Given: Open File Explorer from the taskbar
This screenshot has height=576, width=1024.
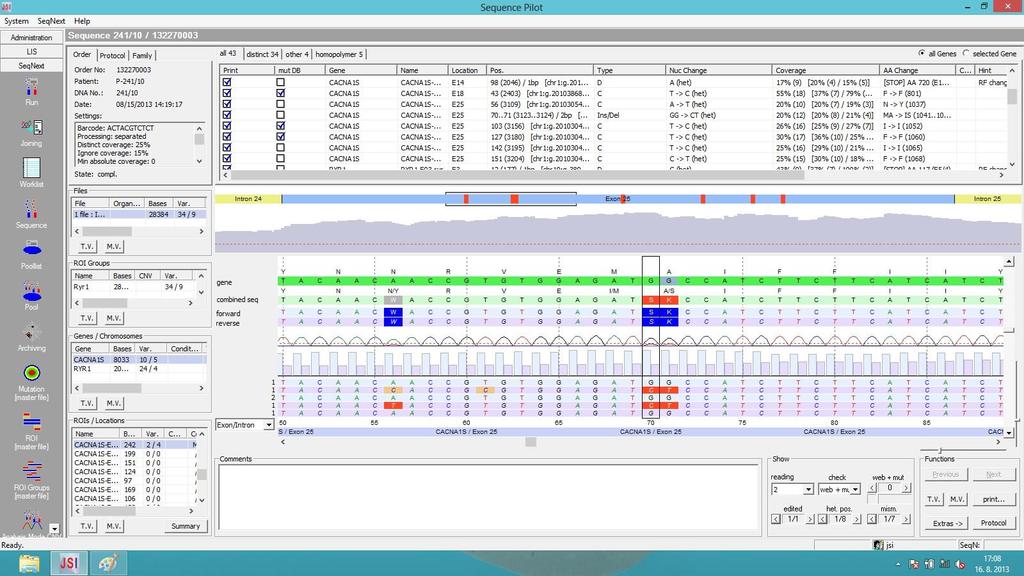Looking at the screenshot, I should coord(29,563).
